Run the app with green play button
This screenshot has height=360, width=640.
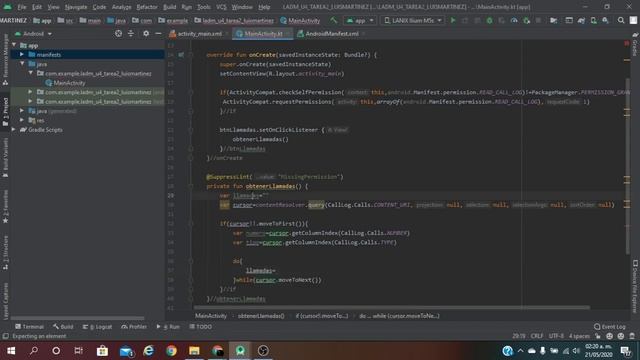pos(453,20)
